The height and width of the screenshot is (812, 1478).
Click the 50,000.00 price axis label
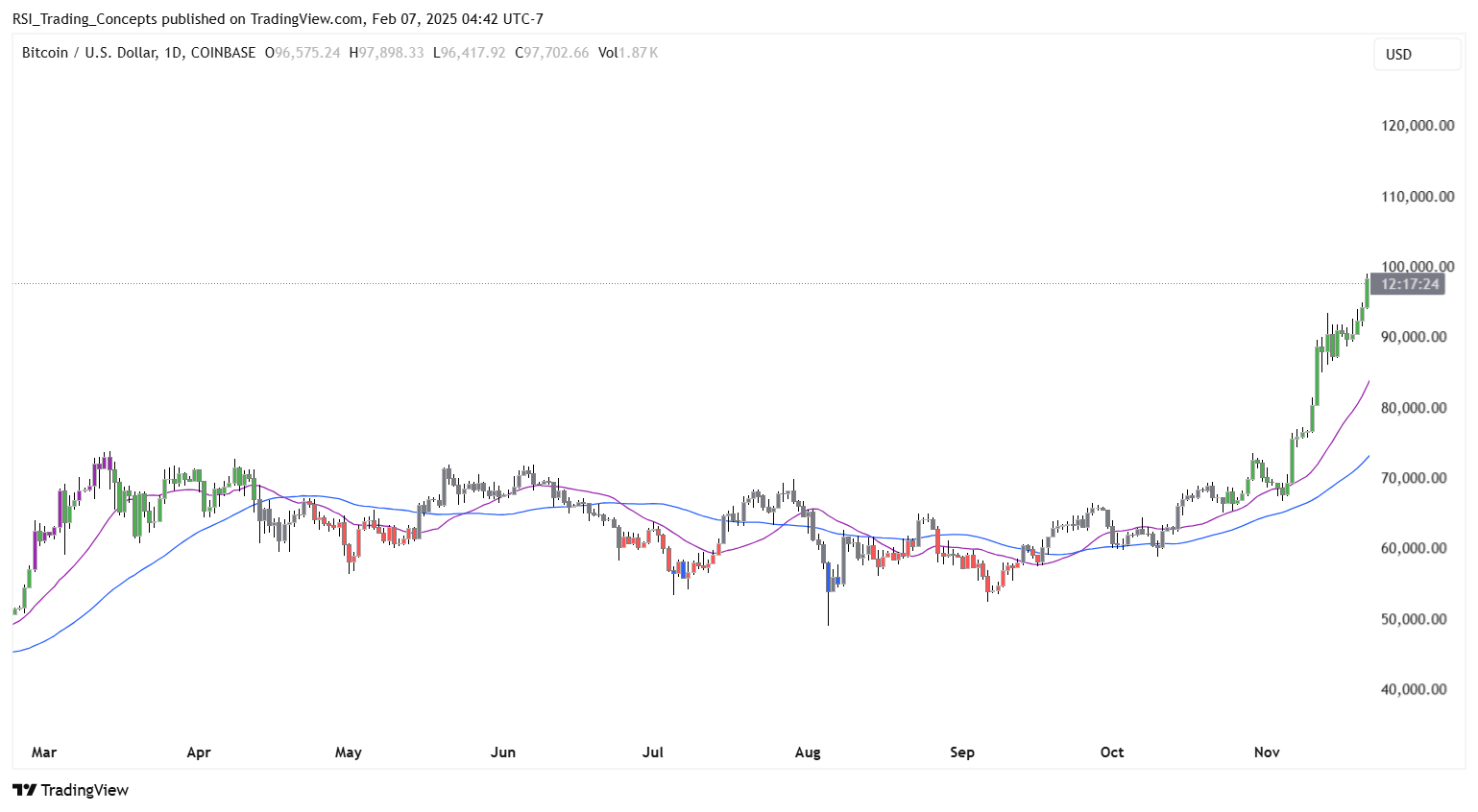[x=1414, y=619]
